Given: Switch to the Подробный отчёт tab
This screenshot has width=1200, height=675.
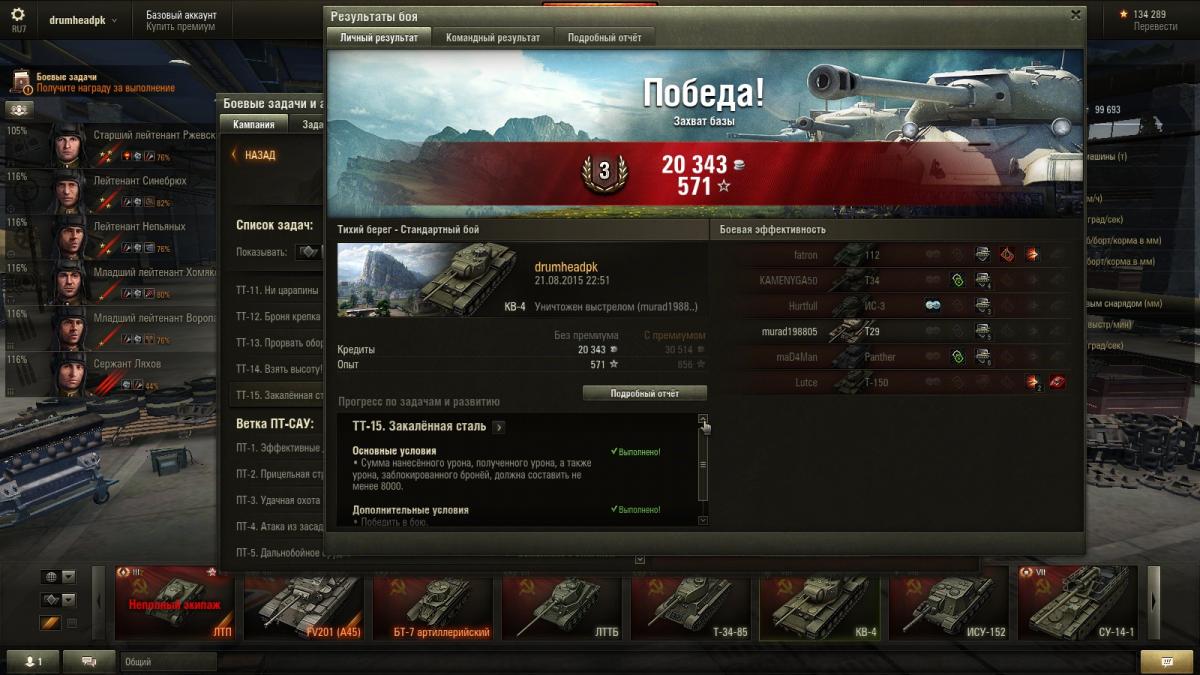Looking at the screenshot, I should 604,38.
